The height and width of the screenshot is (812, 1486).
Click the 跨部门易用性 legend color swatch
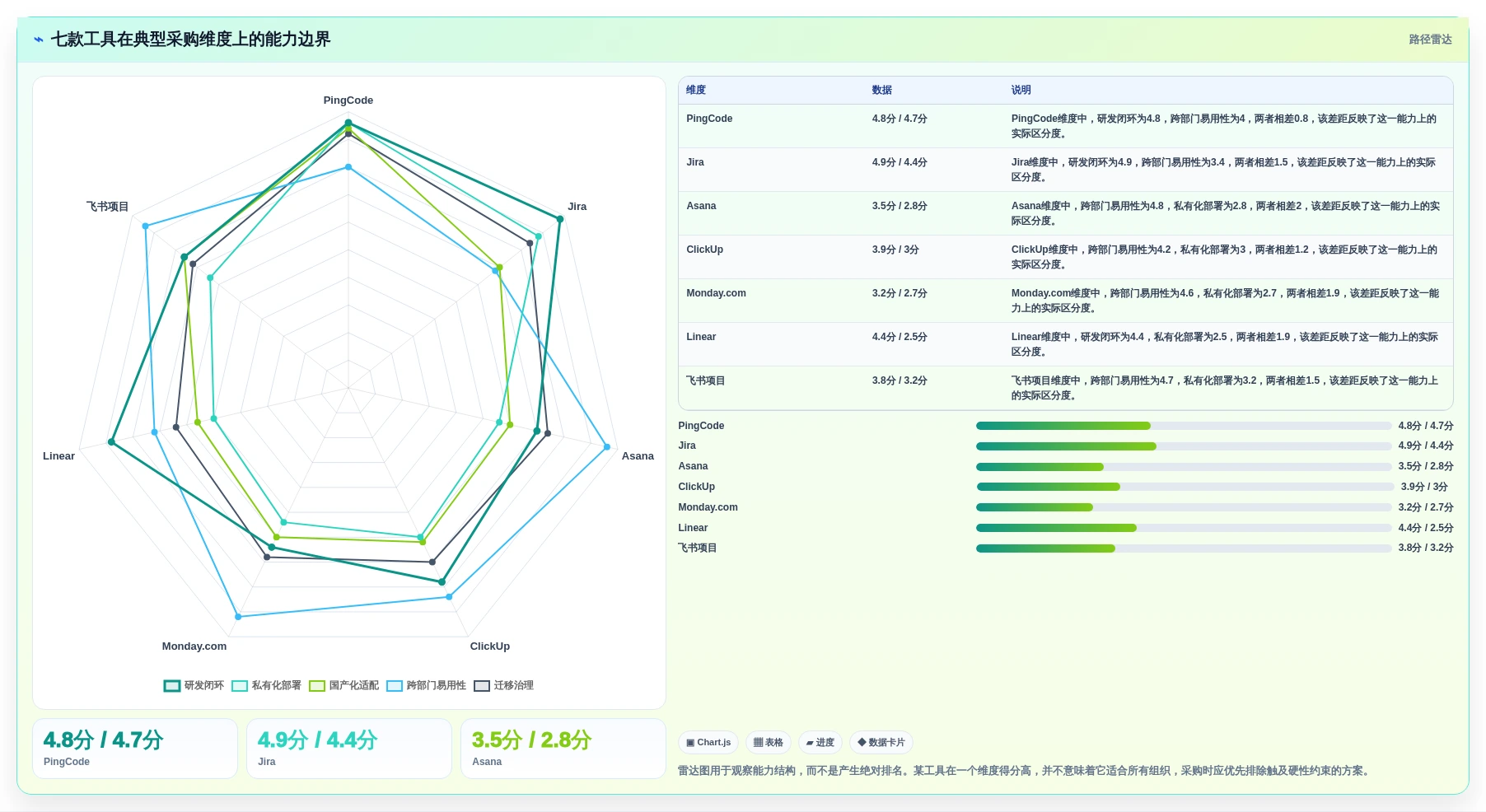click(x=395, y=686)
